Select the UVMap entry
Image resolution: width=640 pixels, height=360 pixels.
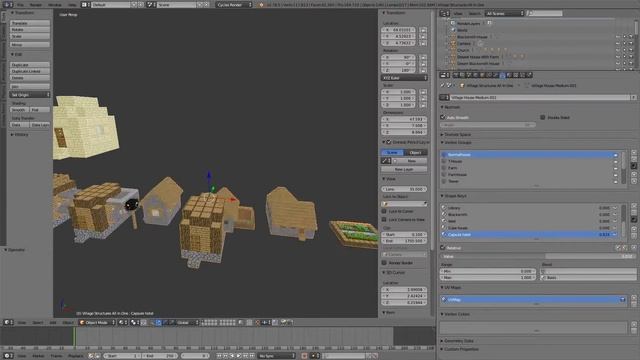(533, 300)
